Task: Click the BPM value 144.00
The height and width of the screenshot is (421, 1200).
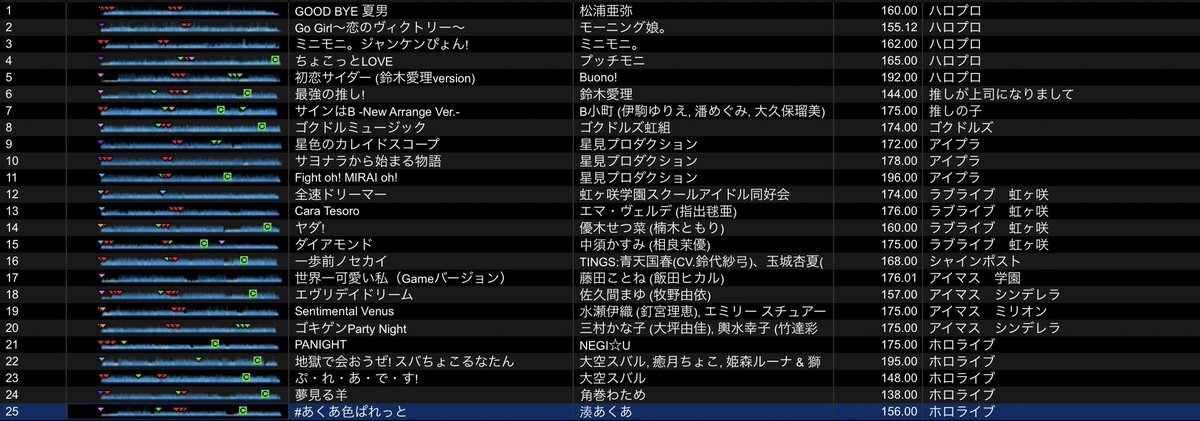Action: (x=898, y=94)
